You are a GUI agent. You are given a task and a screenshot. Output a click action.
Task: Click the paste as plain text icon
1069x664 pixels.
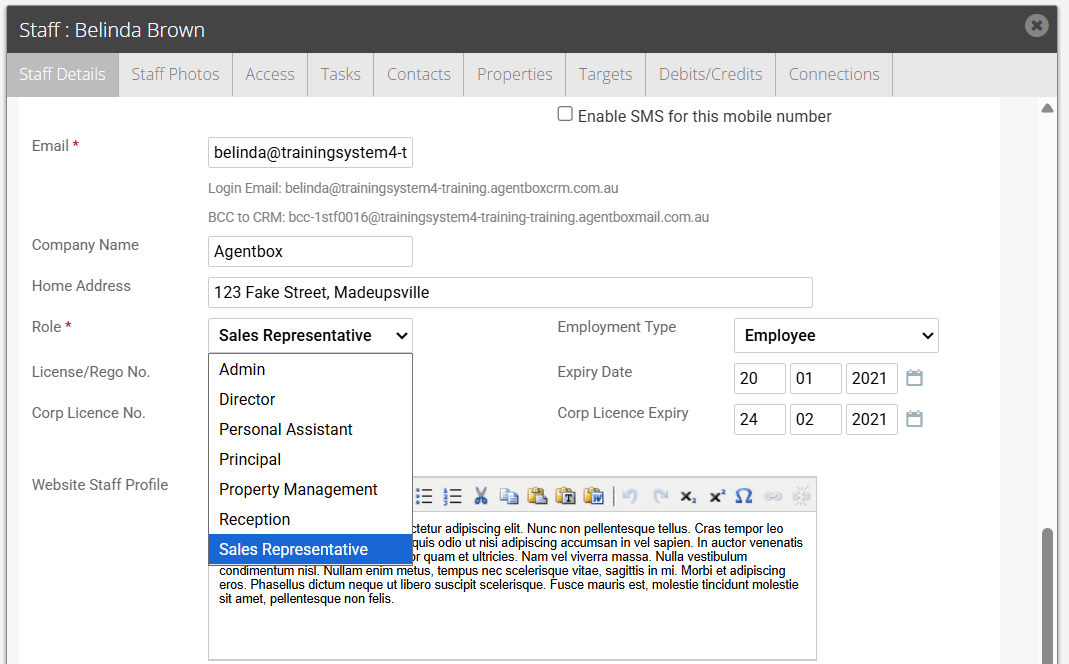pos(565,496)
